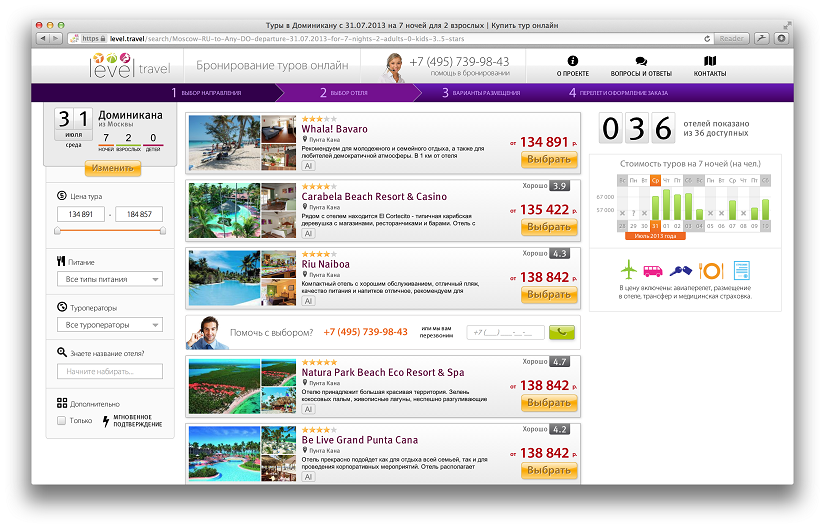Image resolution: width=825 pixels, height=528 pixels.
Task: Click Выбрать for Be Live Grand Punta Cana
Action: pyautogui.click(x=549, y=471)
